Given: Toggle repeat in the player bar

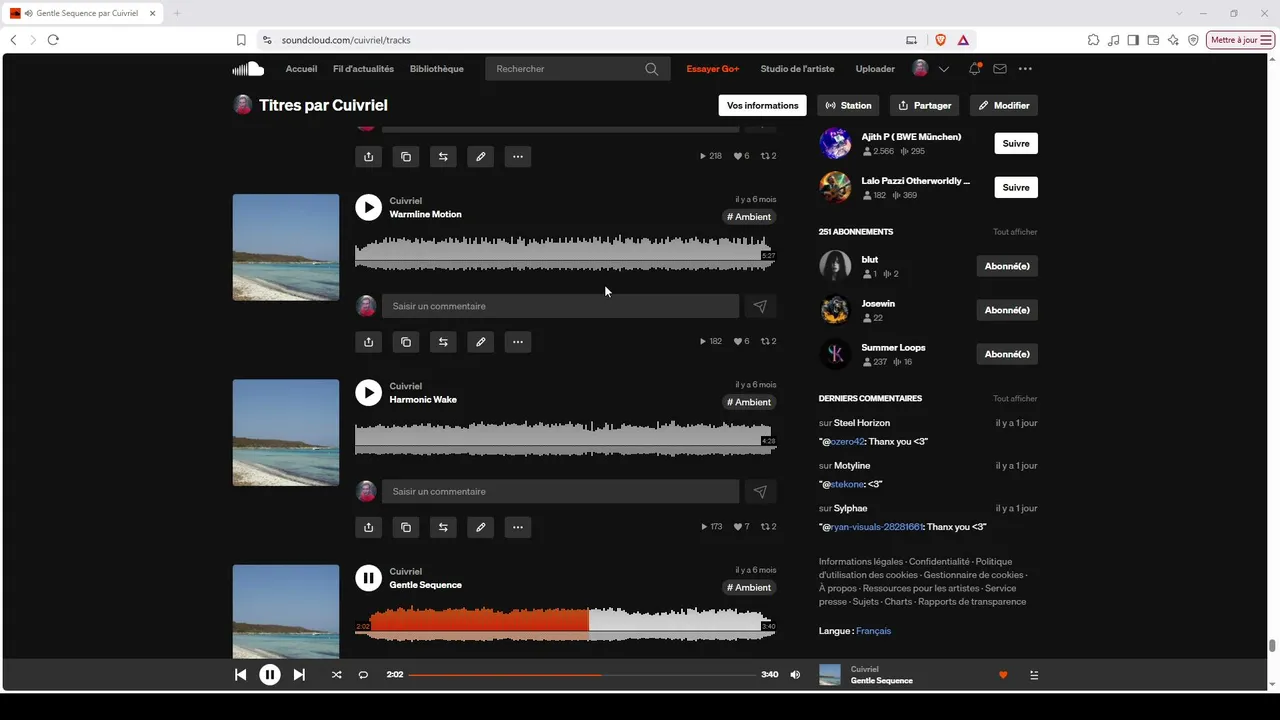Looking at the screenshot, I should click(363, 675).
